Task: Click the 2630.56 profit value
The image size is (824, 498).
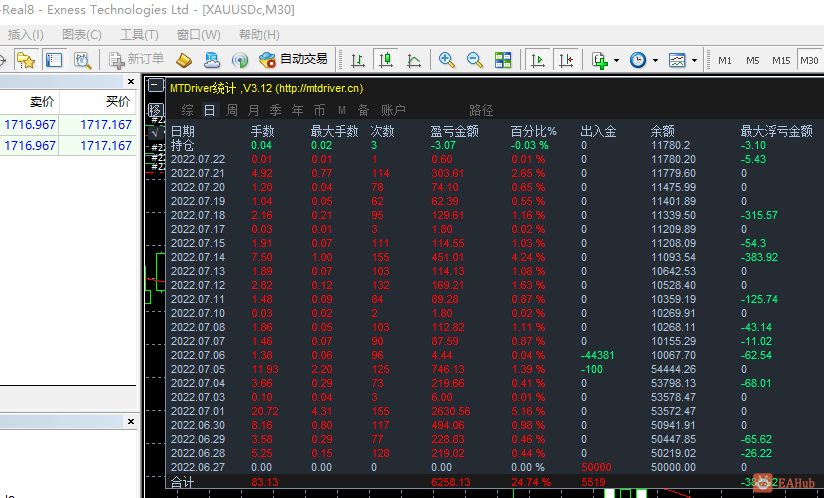Action: (450, 411)
